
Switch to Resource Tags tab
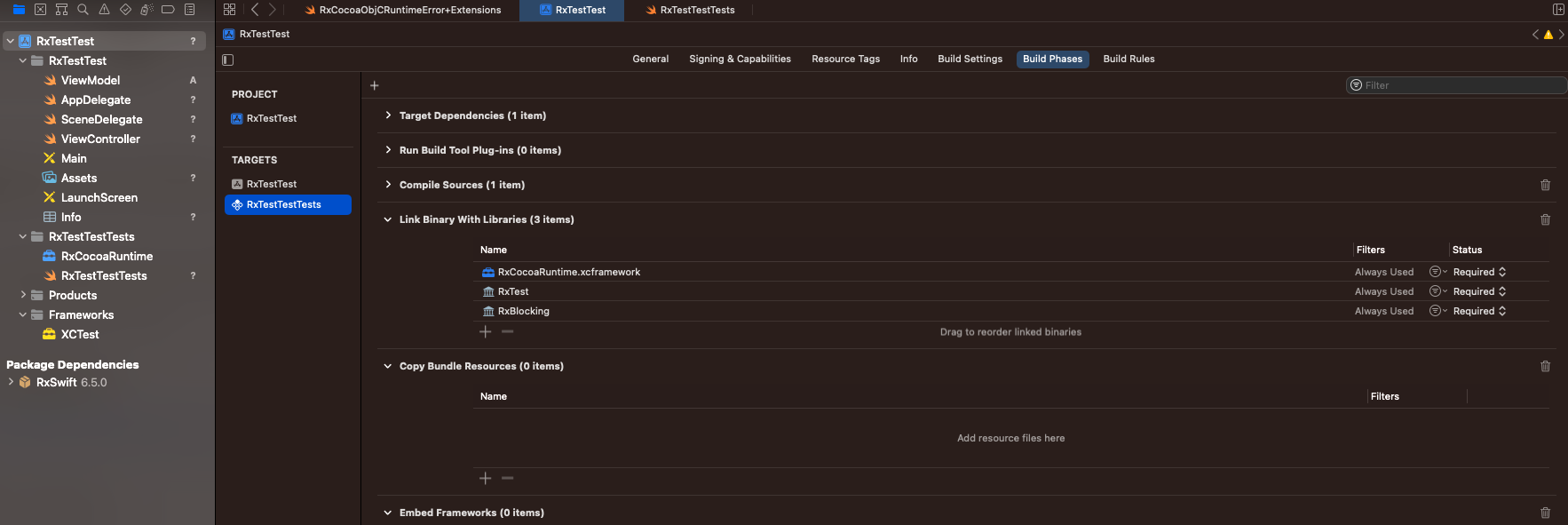[845, 60]
